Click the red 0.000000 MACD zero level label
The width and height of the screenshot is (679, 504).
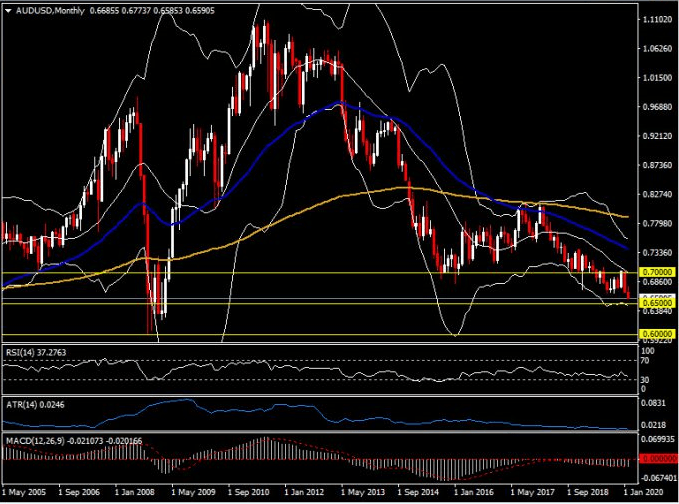coord(657,459)
